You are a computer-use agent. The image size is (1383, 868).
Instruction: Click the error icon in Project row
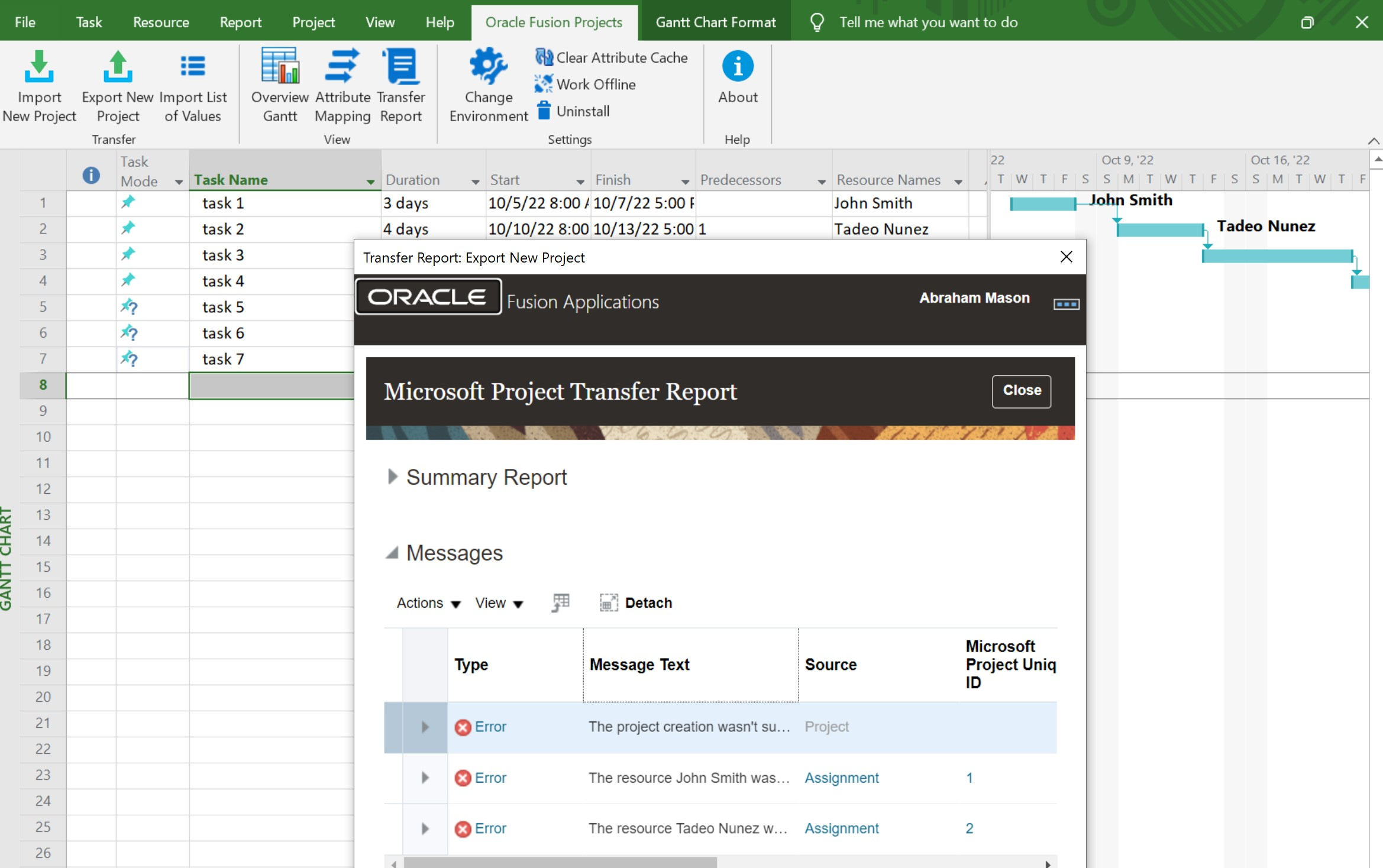[463, 727]
